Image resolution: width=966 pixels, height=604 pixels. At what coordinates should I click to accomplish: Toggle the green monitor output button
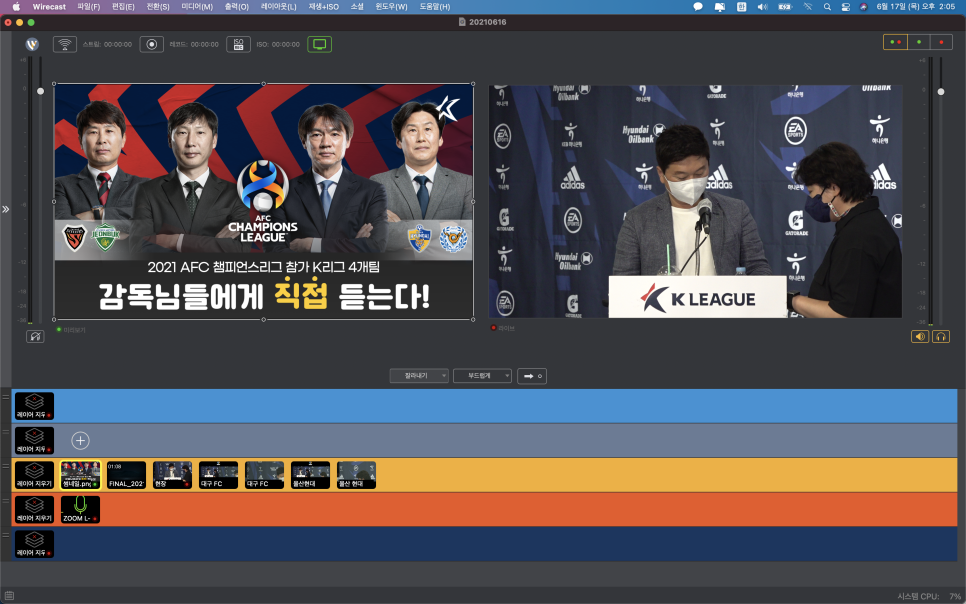[320, 44]
